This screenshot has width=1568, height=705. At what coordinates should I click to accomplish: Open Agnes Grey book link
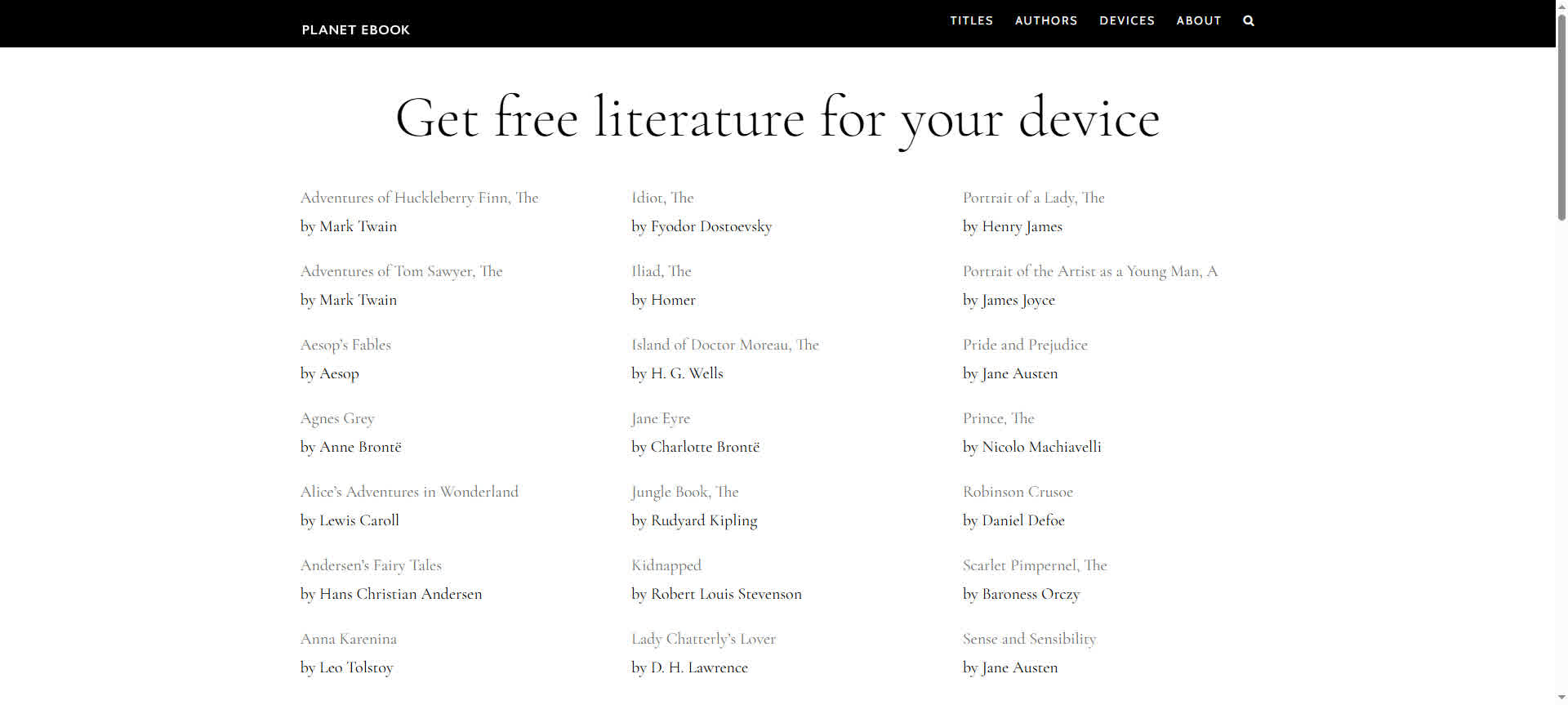338,418
